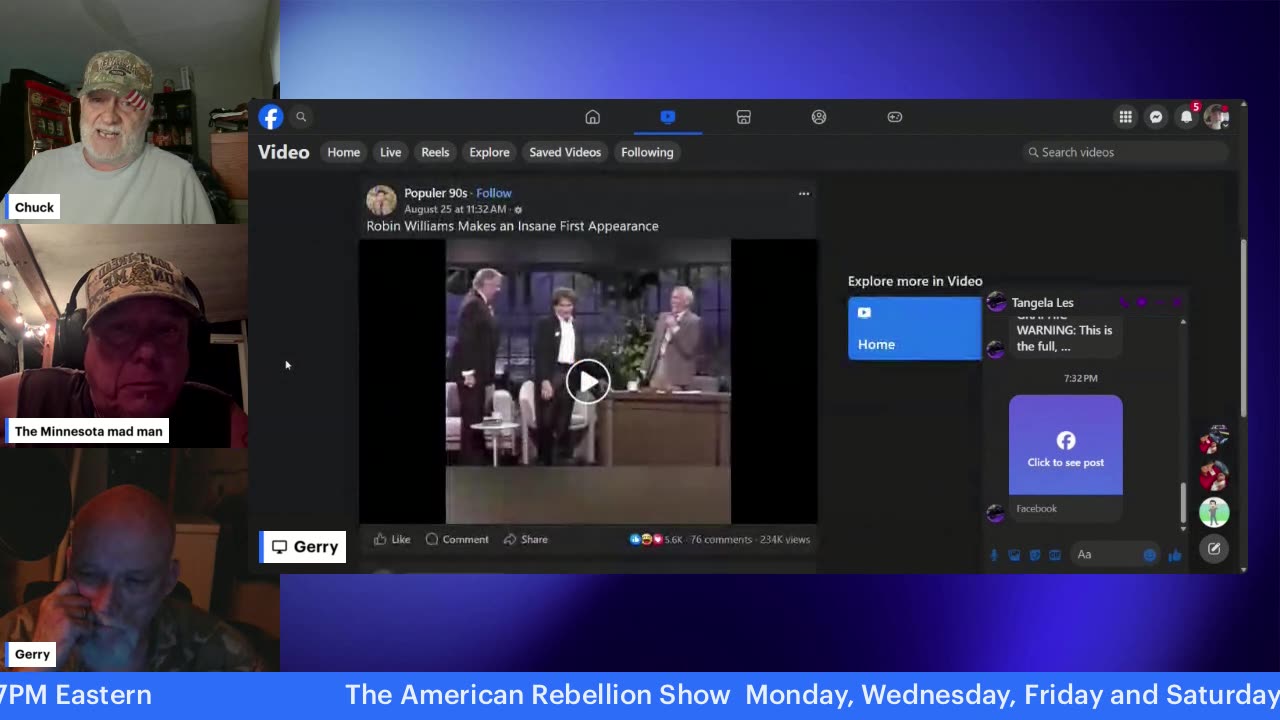
Task: Open the Facebook search magnifier icon
Action: click(301, 117)
